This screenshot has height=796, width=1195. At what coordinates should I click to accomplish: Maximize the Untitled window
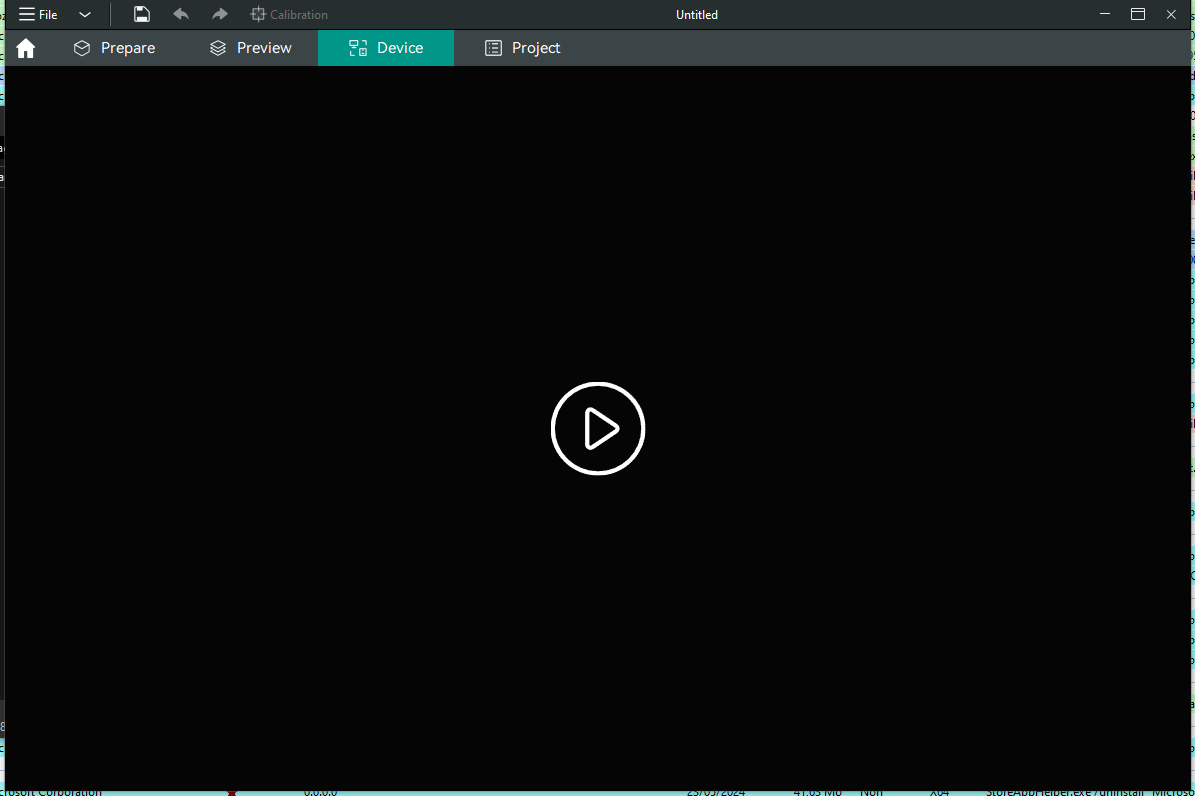tap(1138, 14)
